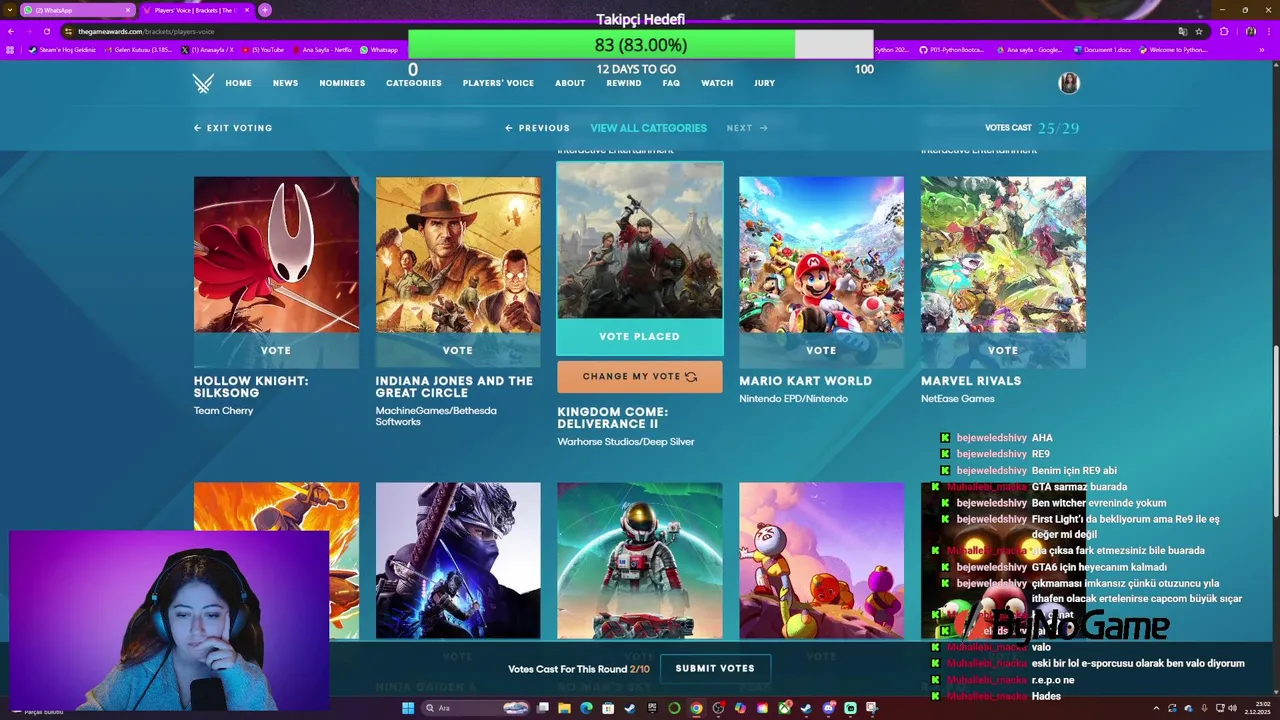The width and height of the screenshot is (1280, 720).
Task: Select the No Man's Sky astronaut cover image
Action: tap(640, 561)
